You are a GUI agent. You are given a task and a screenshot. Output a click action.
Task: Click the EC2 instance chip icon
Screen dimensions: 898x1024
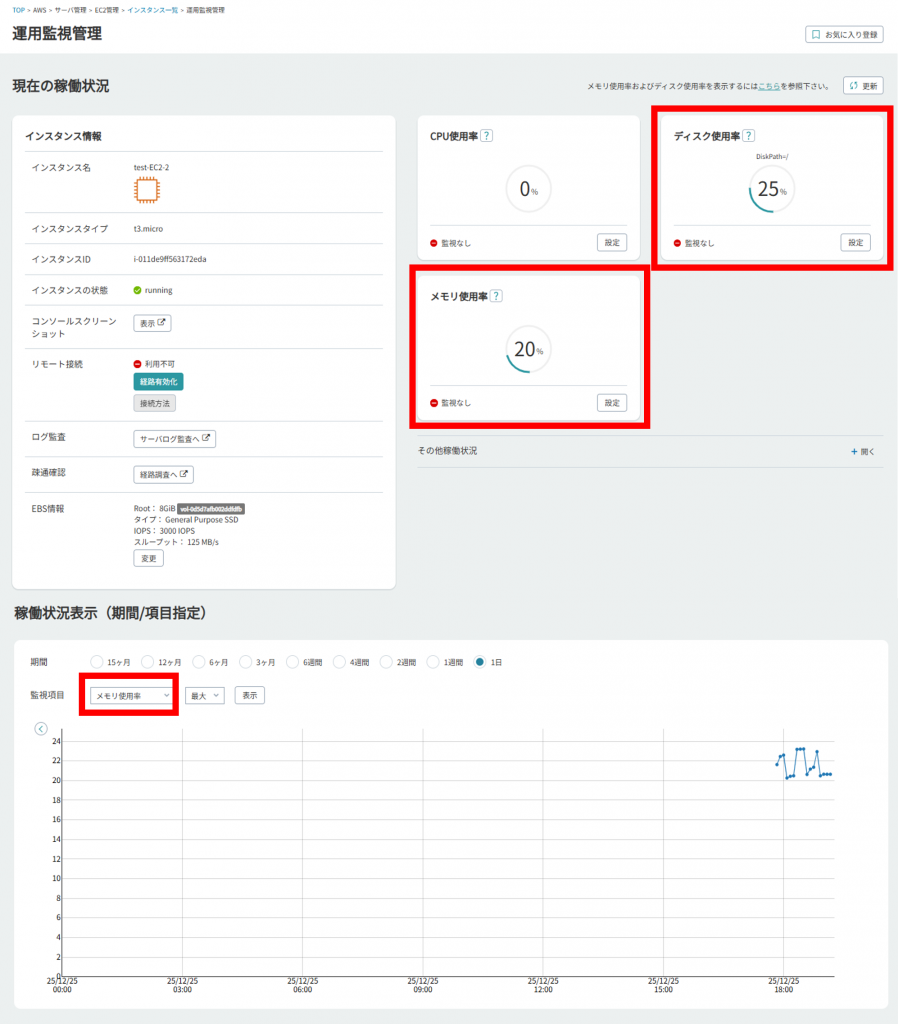click(x=146, y=190)
